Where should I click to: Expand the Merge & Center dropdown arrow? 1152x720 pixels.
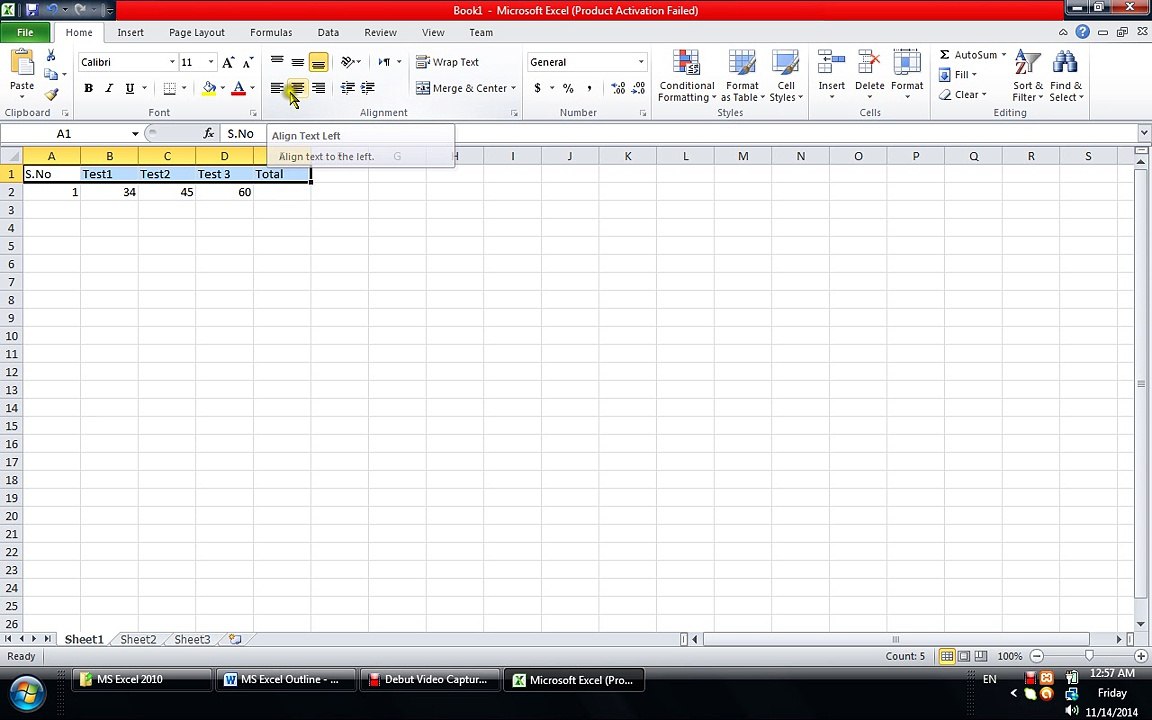point(514,88)
